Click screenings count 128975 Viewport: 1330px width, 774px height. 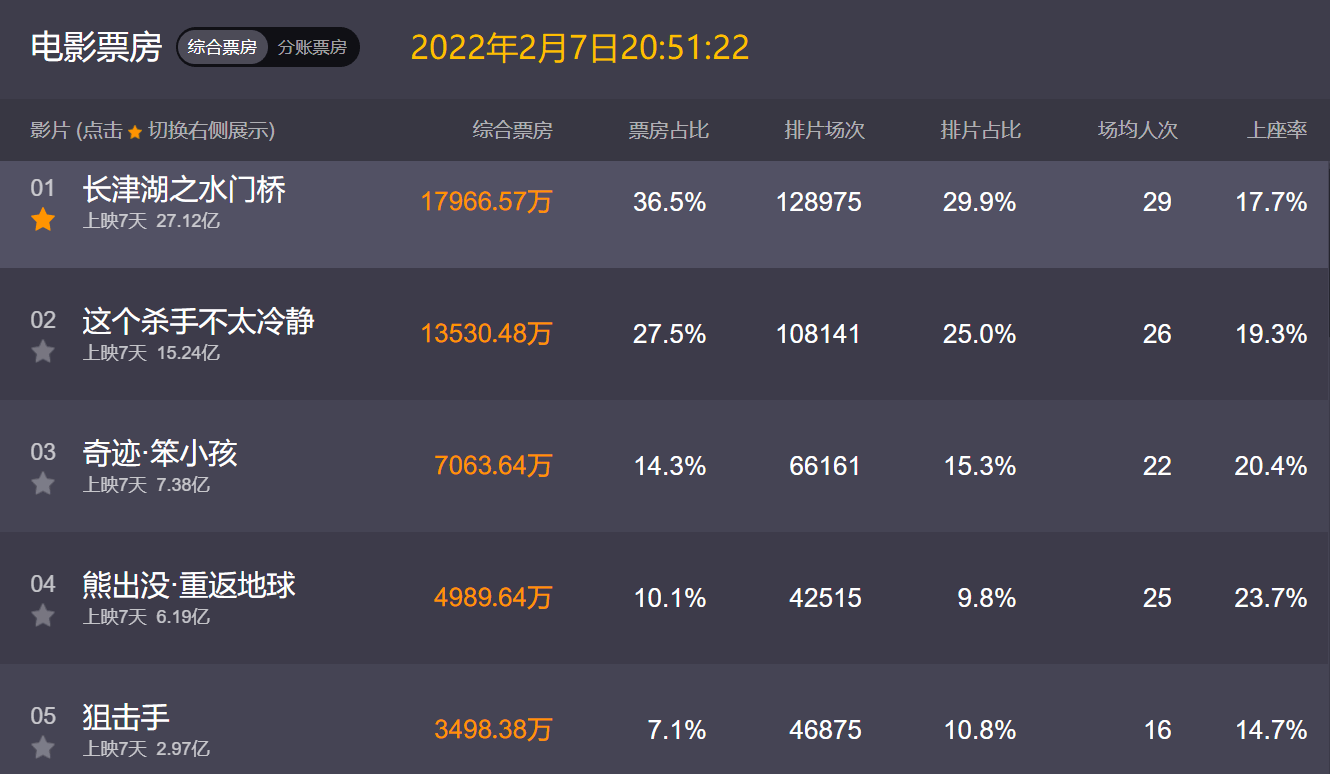click(819, 202)
